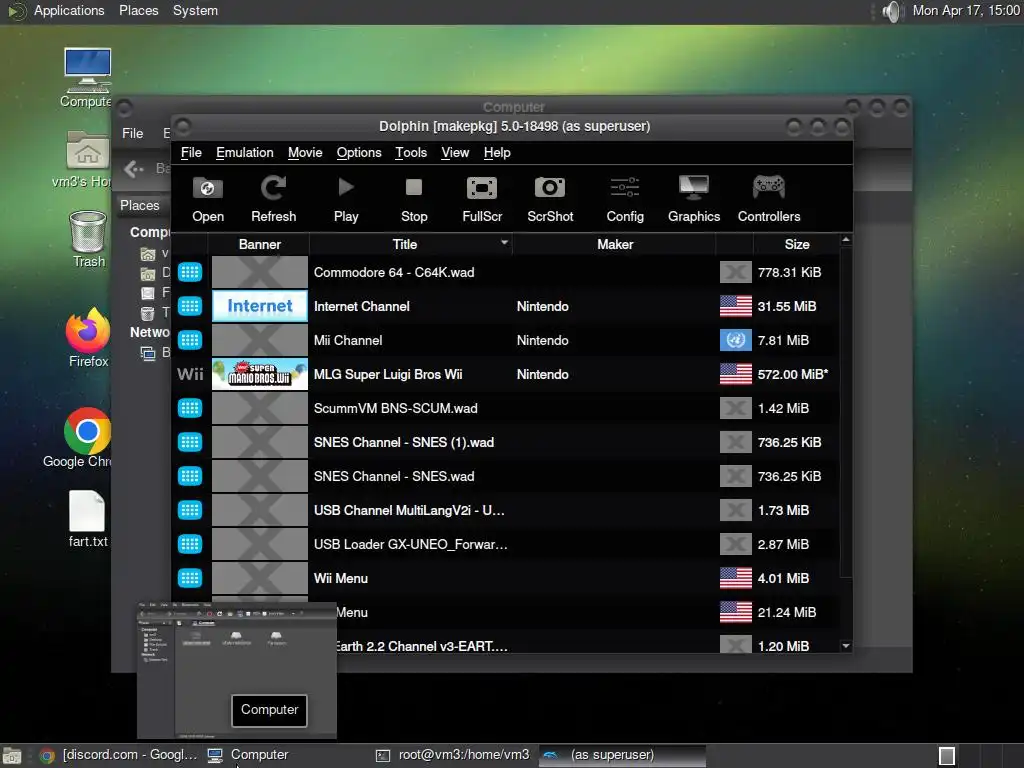Open the Options menu

point(359,152)
